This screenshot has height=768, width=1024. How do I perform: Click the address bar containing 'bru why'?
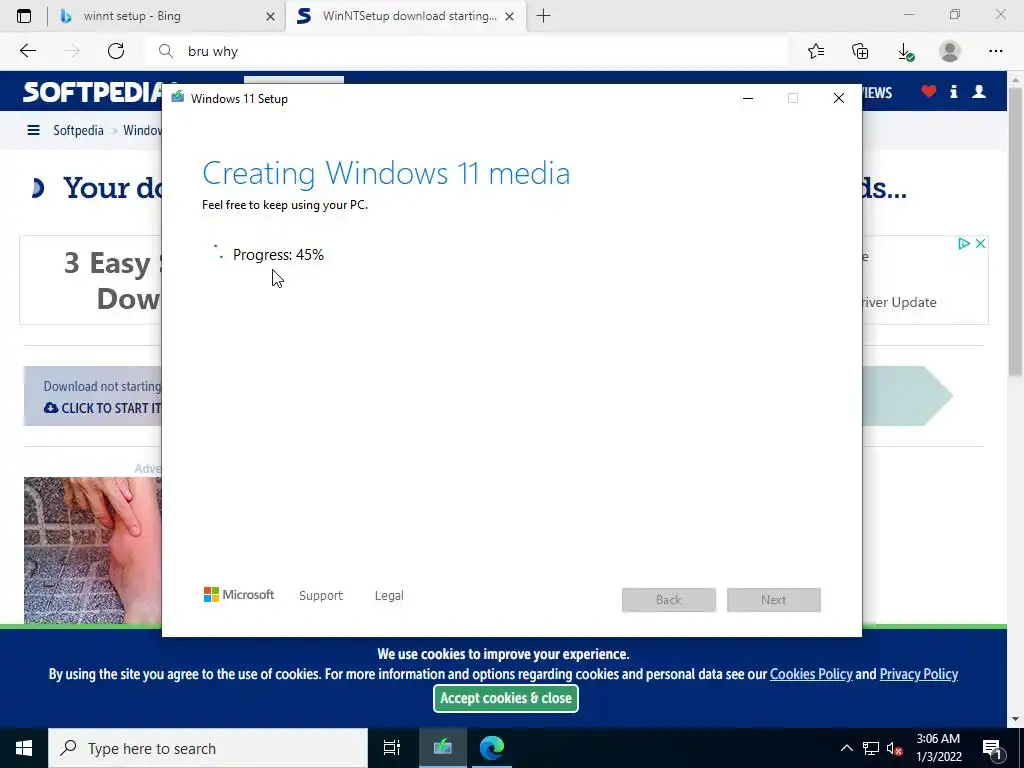click(x=466, y=51)
